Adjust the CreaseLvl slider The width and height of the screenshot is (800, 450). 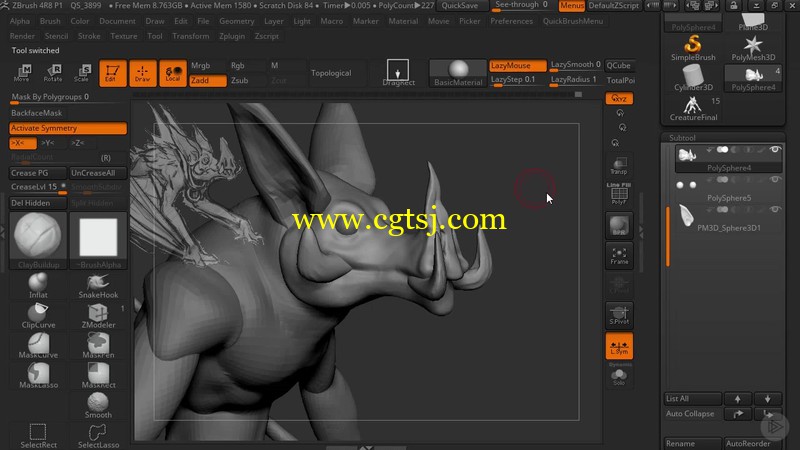coord(38,188)
